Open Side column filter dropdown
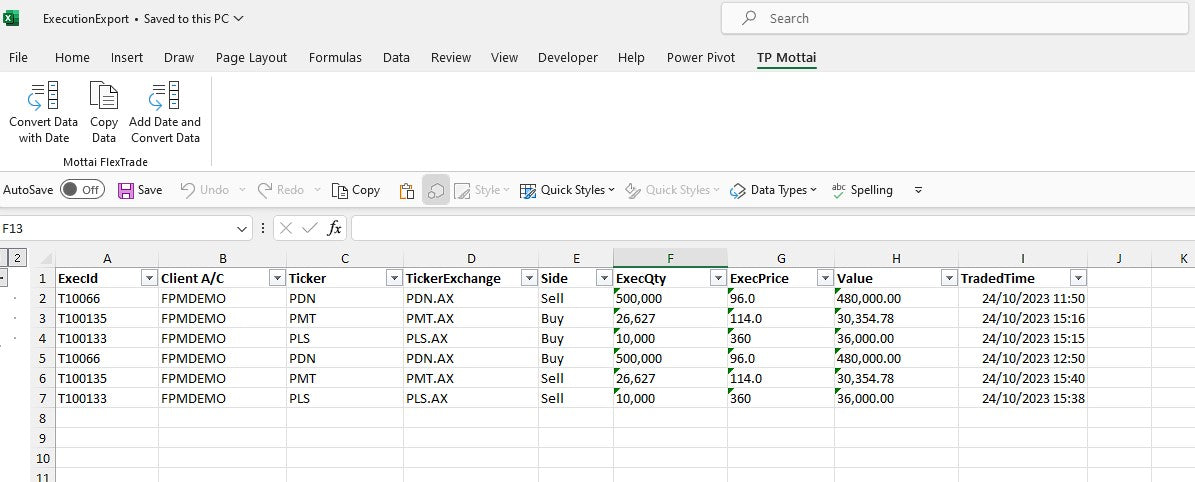Viewport: 1195px width, 482px height. coord(604,278)
